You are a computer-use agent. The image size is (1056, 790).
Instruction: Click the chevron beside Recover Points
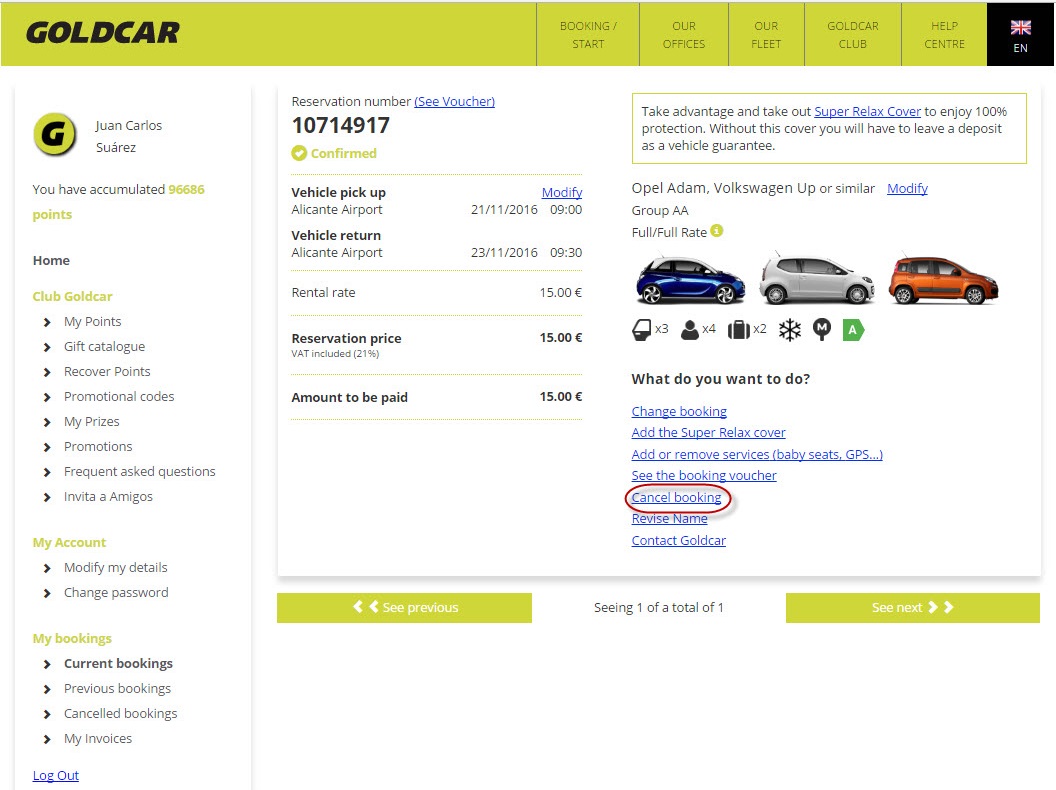46,372
